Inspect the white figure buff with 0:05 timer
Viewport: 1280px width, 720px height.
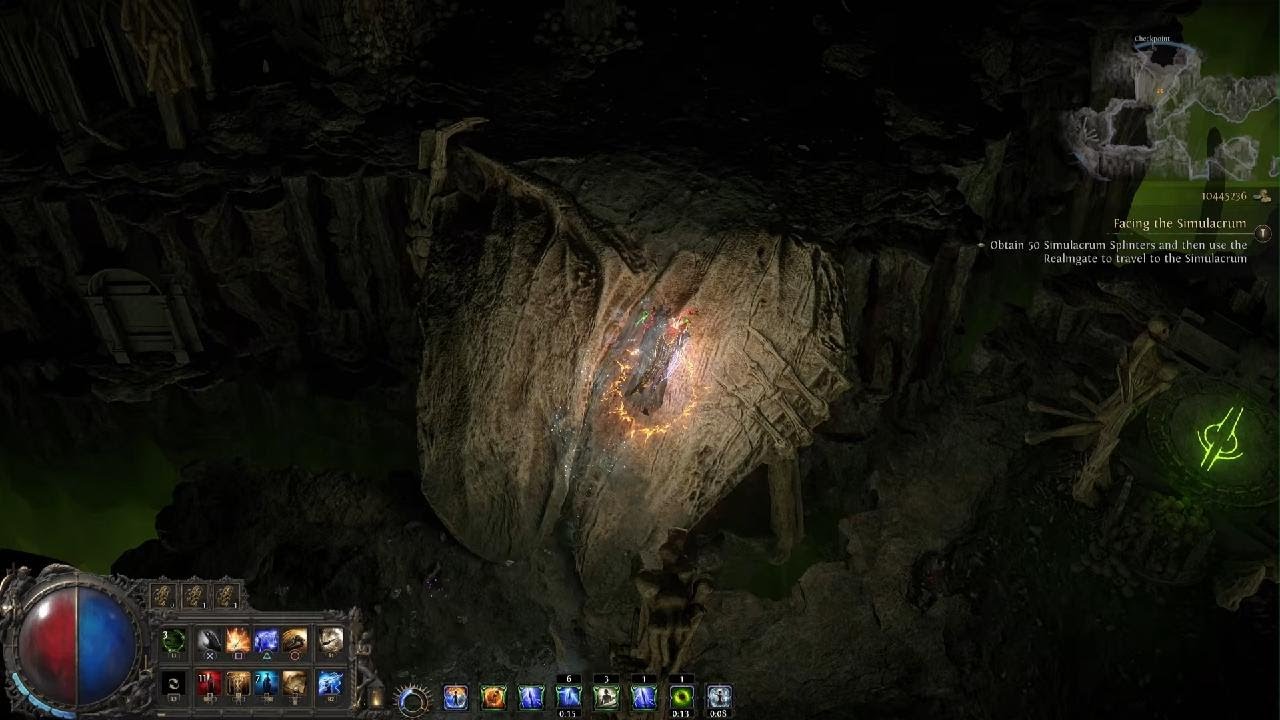click(x=719, y=697)
